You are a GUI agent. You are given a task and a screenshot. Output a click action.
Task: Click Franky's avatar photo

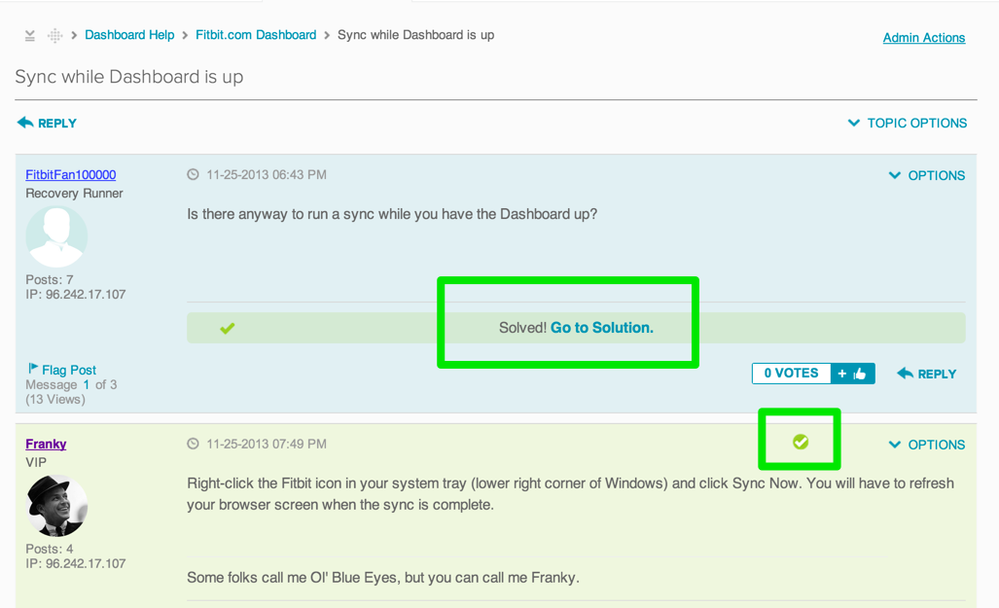[57, 506]
